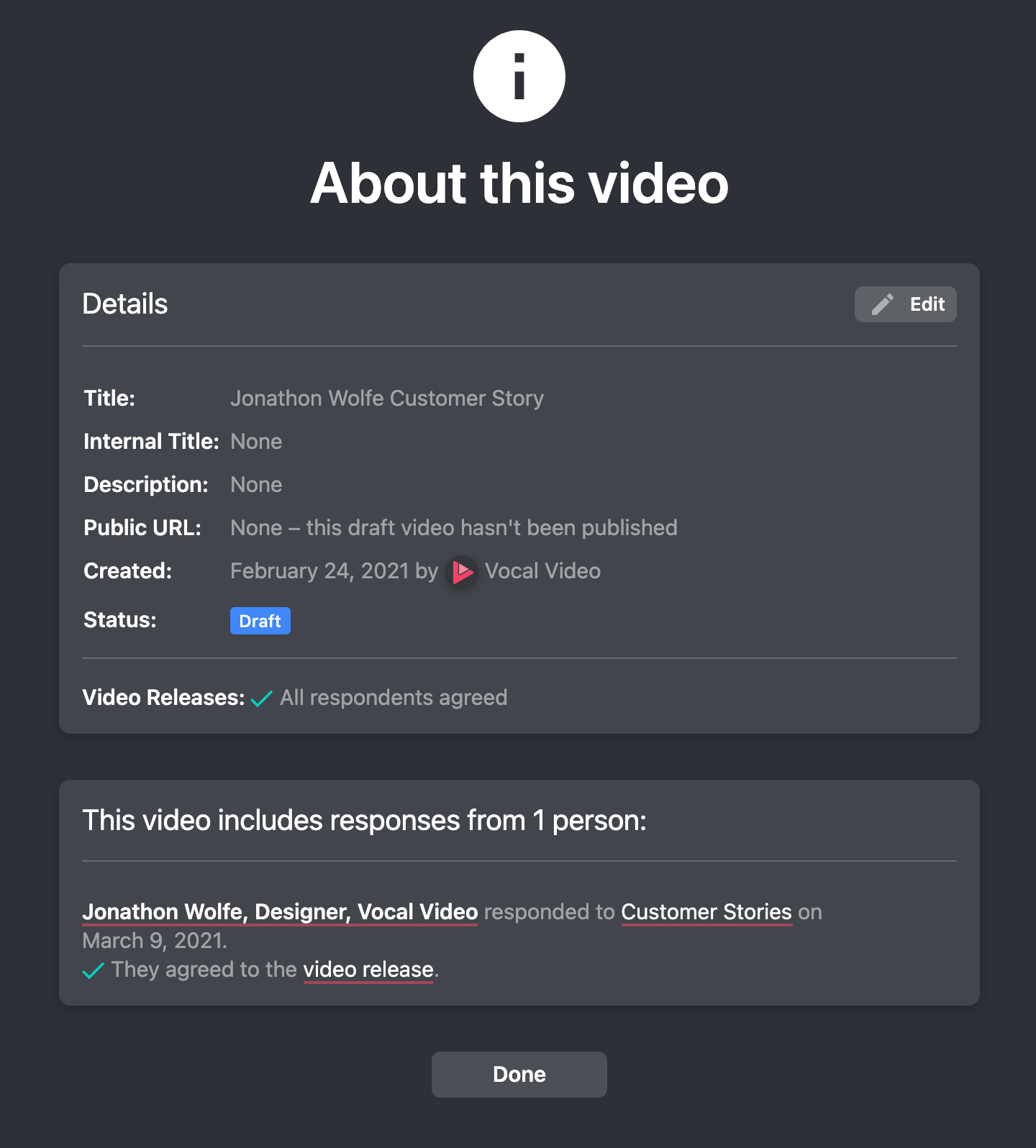This screenshot has height=1148, width=1036.
Task: Click the info circle icon at top
Action: pos(519,76)
